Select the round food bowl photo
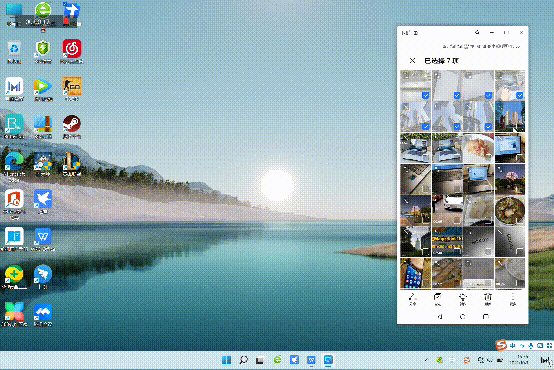 coord(510,211)
